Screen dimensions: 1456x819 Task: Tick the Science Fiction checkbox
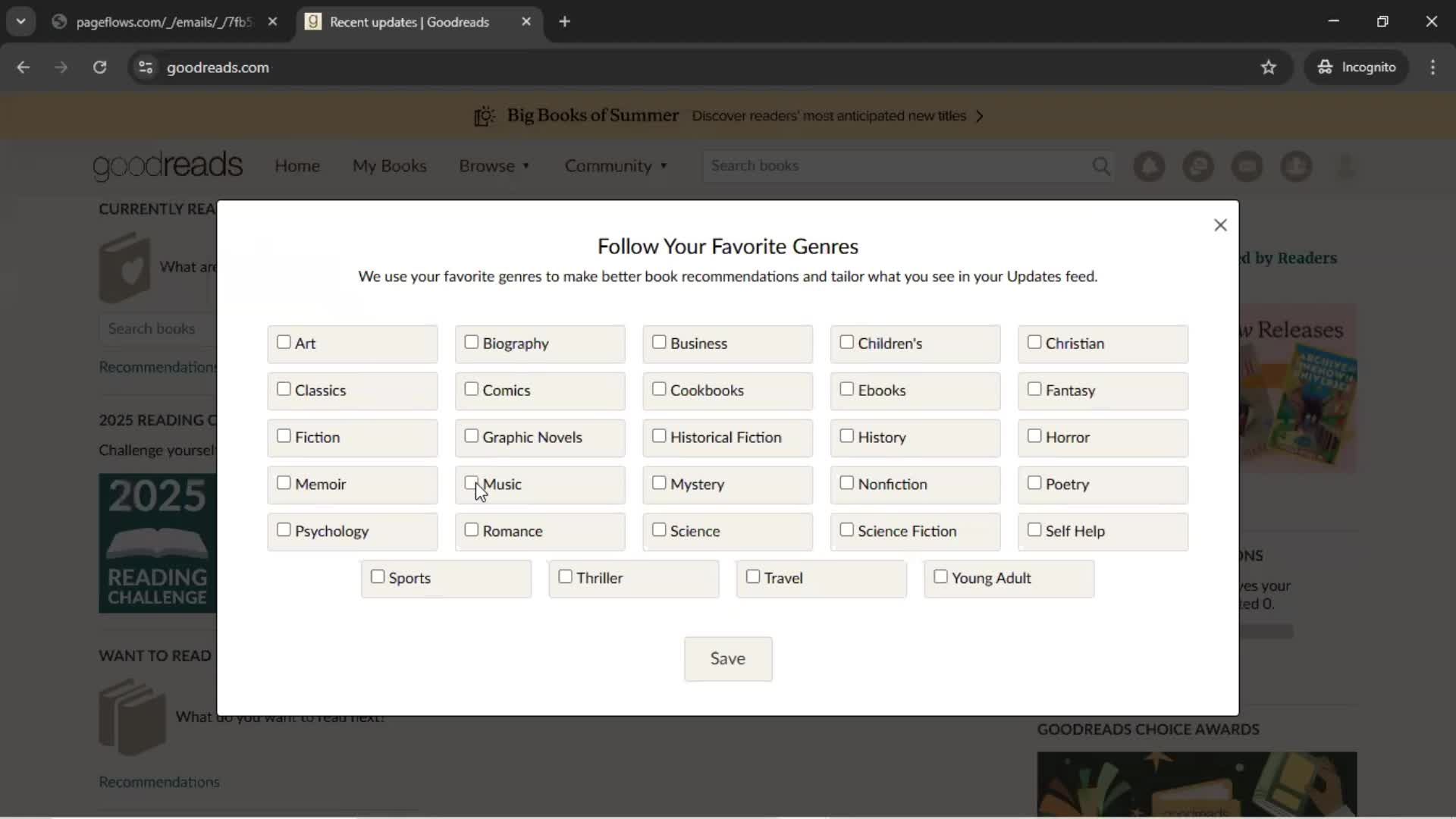pyautogui.click(x=846, y=530)
